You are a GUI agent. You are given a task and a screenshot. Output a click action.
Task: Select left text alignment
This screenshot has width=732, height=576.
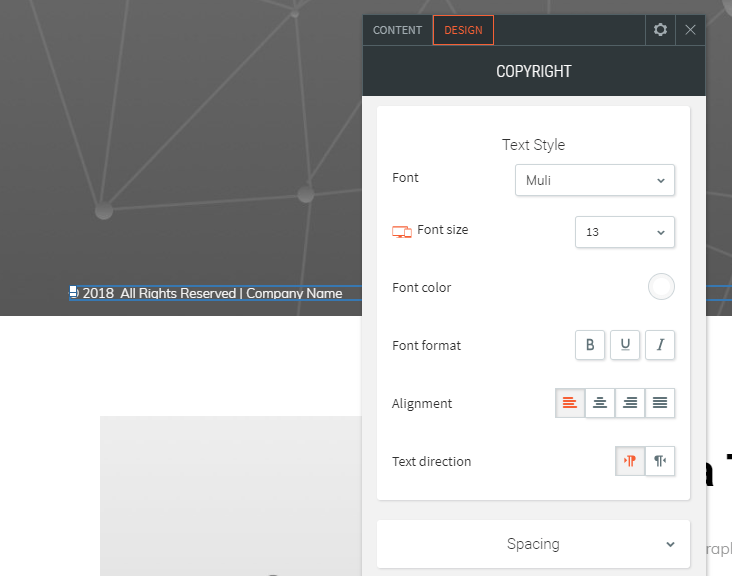click(x=570, y=403)
